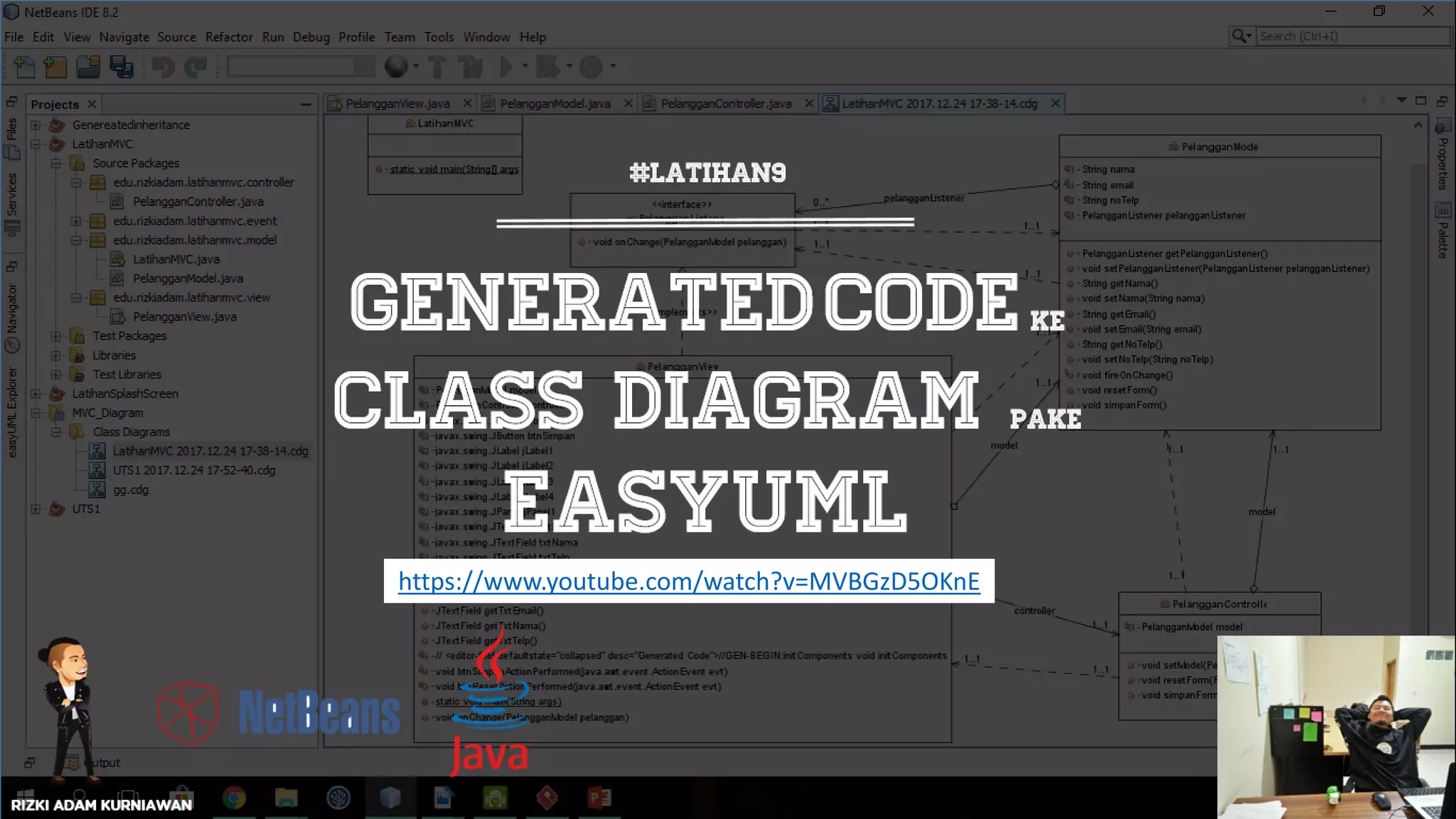
Task: Select PelangganController.java in project tree
Action: pos(198,202)
